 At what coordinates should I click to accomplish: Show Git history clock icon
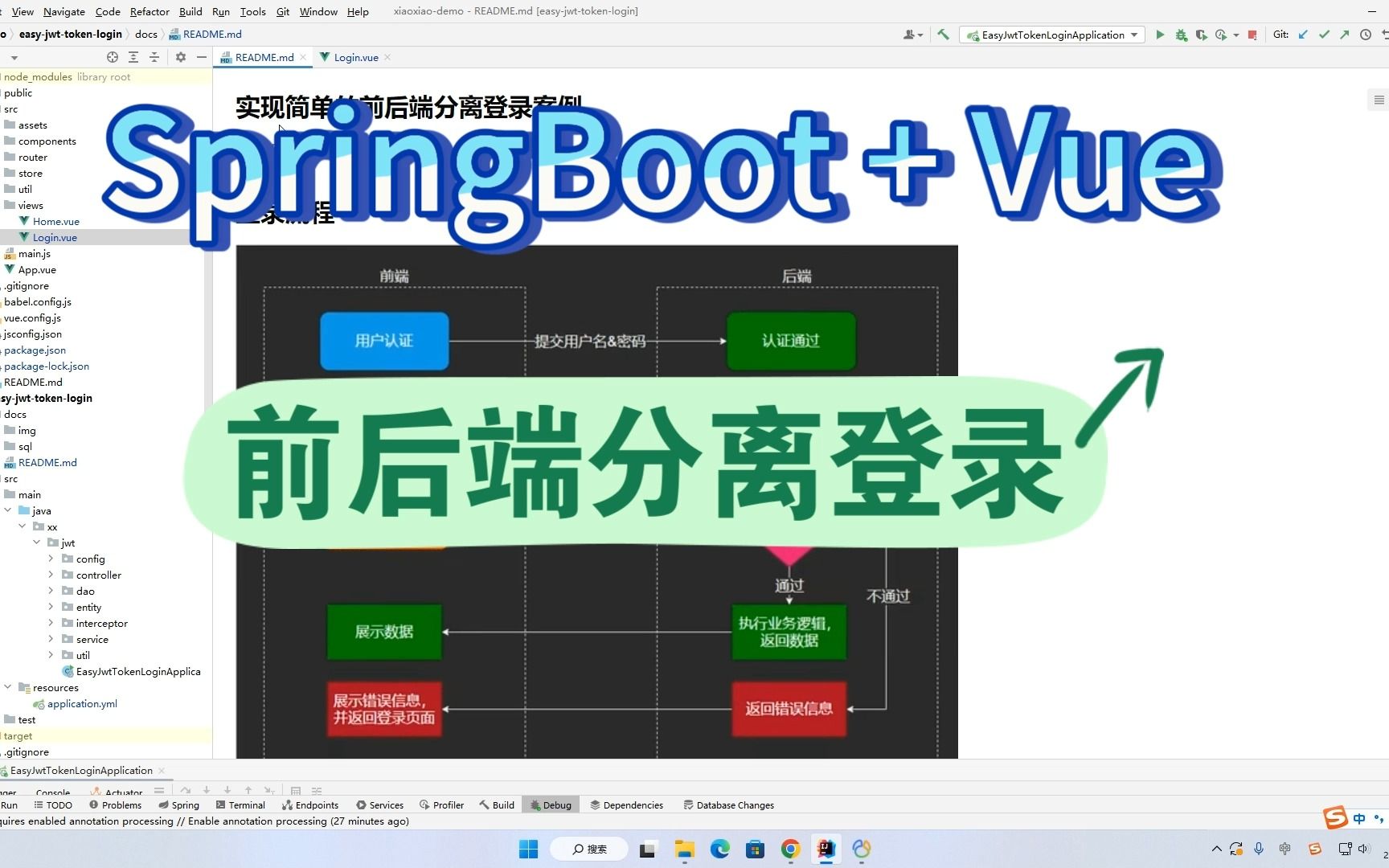coord(1366,35)
